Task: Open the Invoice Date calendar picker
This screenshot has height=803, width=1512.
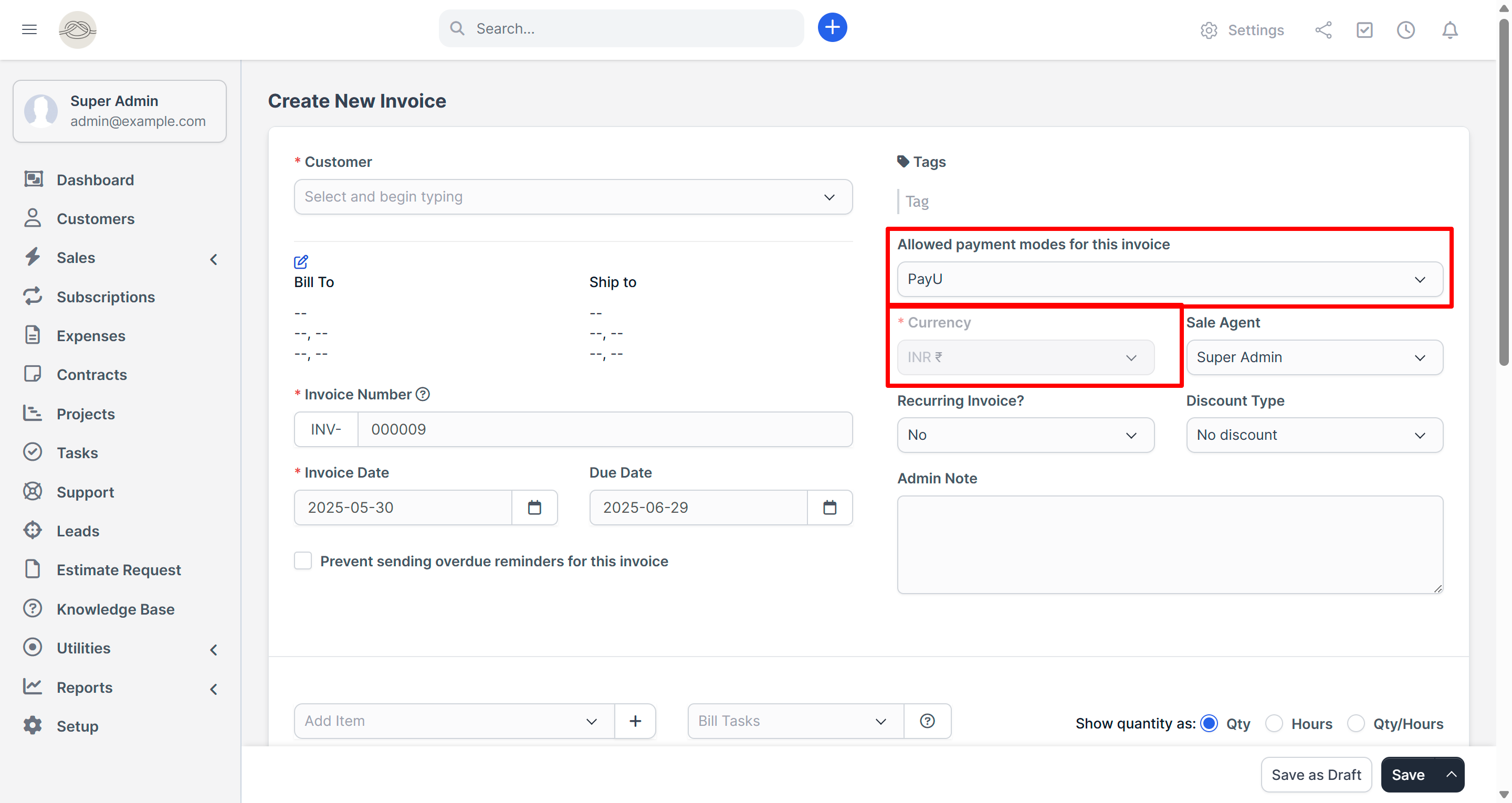Action: click(535, 507)
